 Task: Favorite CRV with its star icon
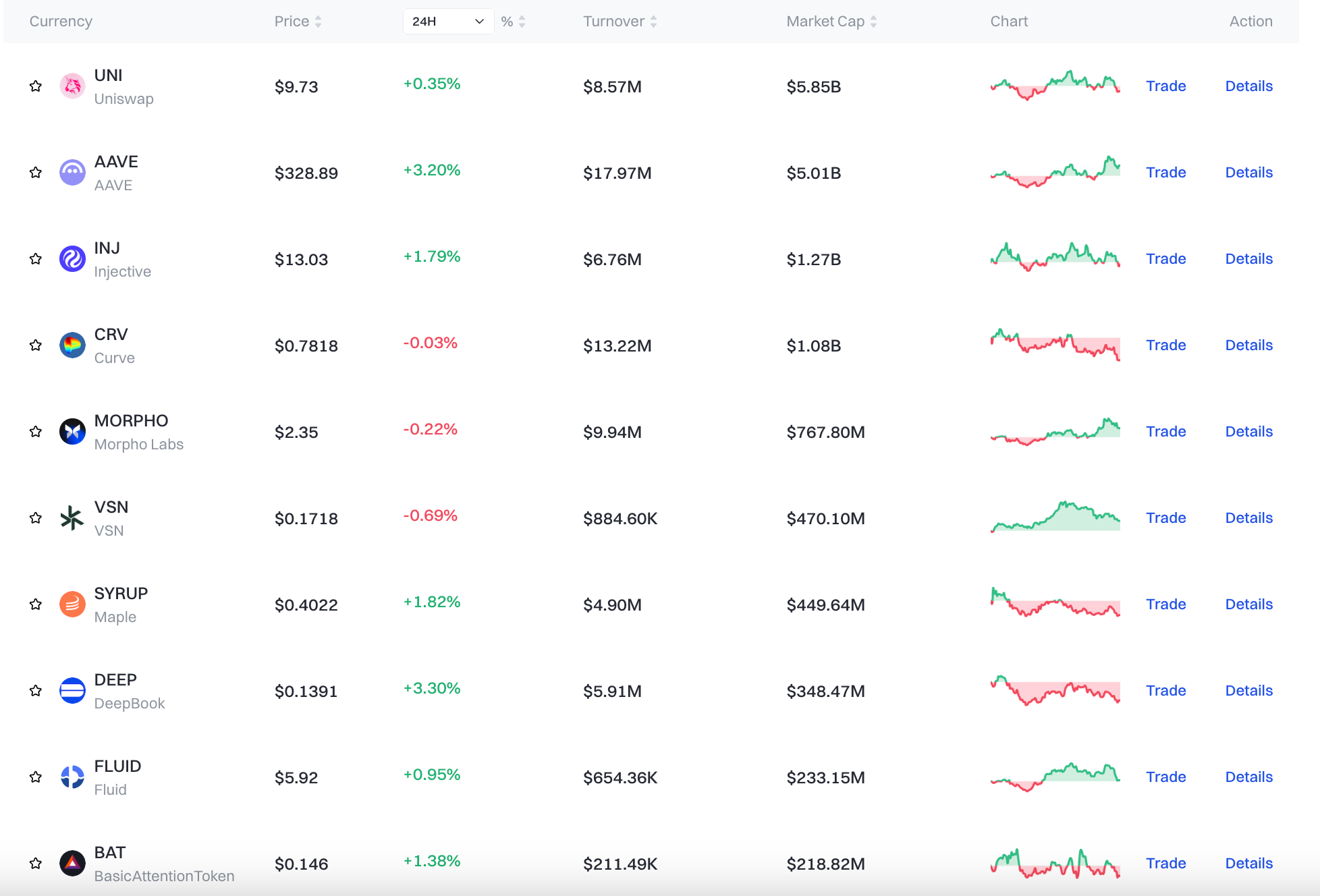pos(36,345)
